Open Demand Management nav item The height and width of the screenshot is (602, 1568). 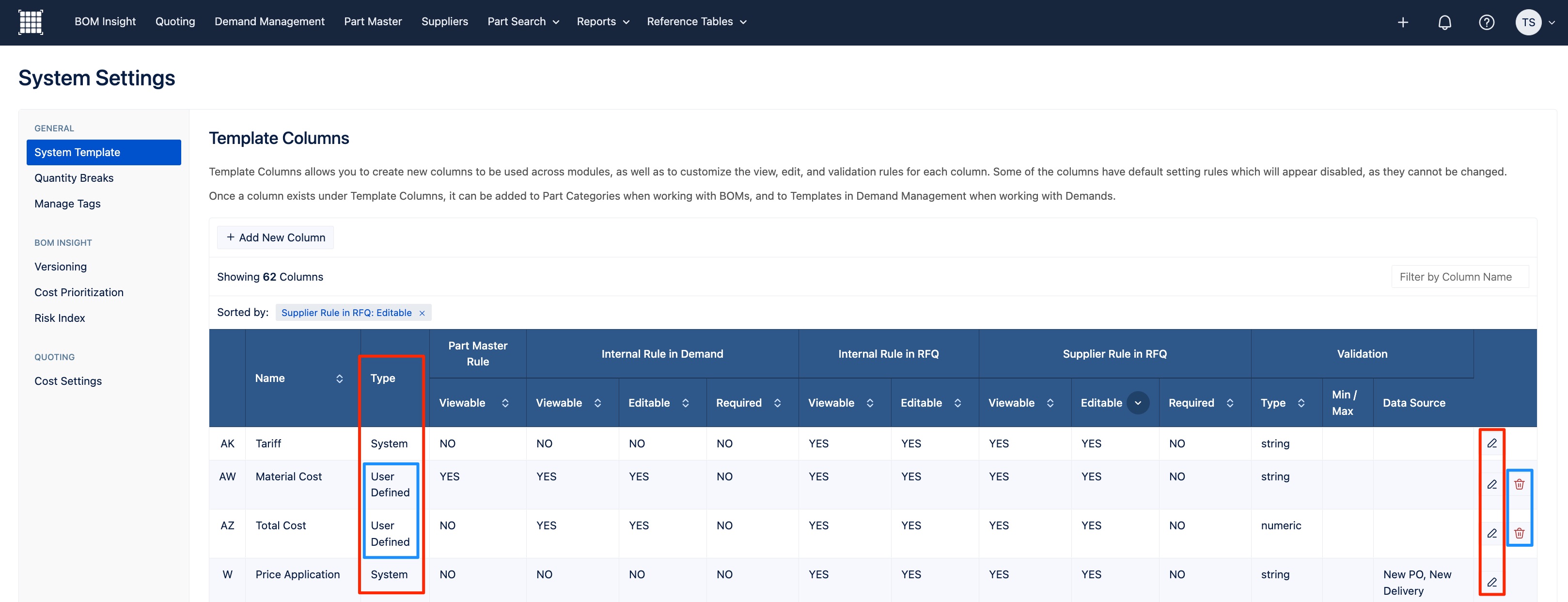[270, 22]
